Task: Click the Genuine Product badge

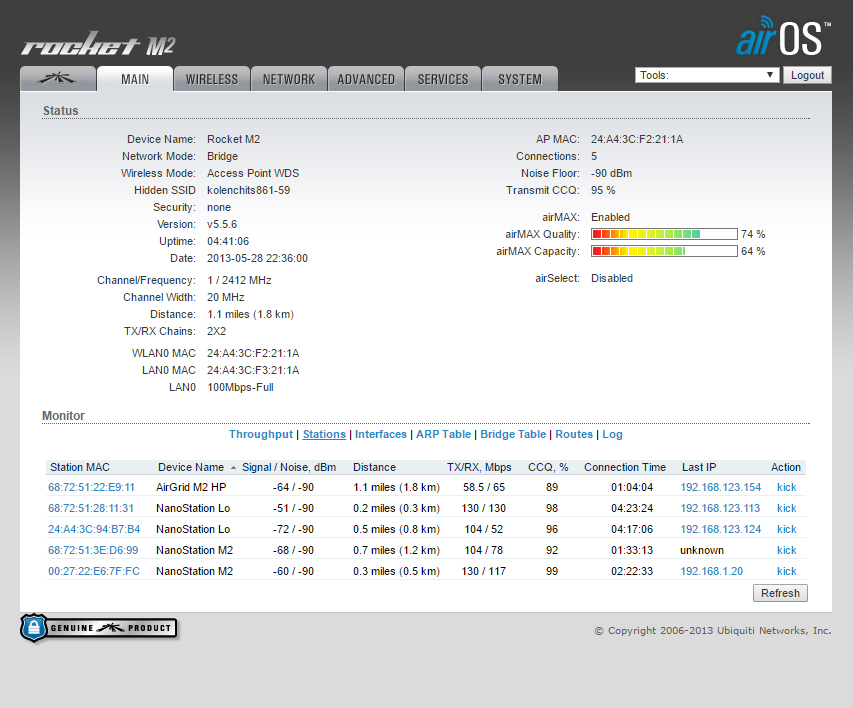Action: tap(99, 628)
